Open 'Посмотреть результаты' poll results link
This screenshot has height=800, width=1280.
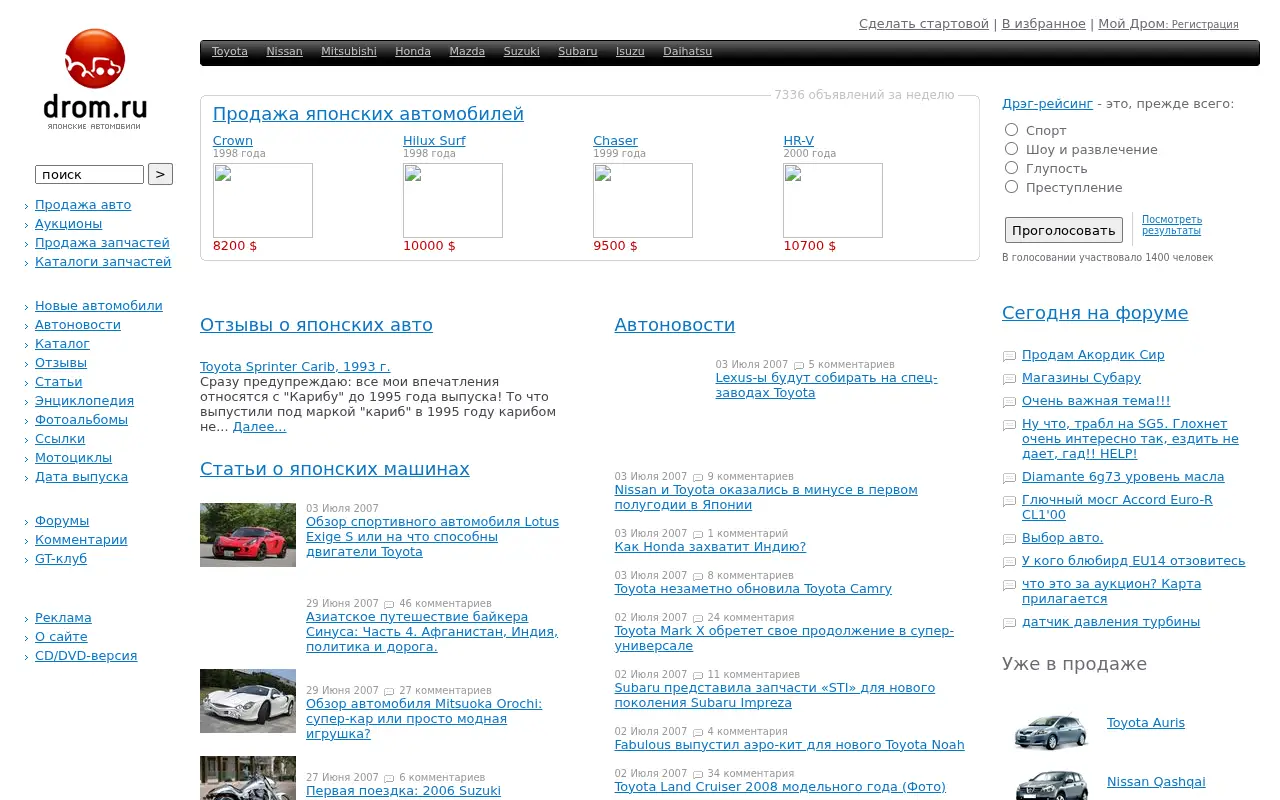tap(1172, 225)
